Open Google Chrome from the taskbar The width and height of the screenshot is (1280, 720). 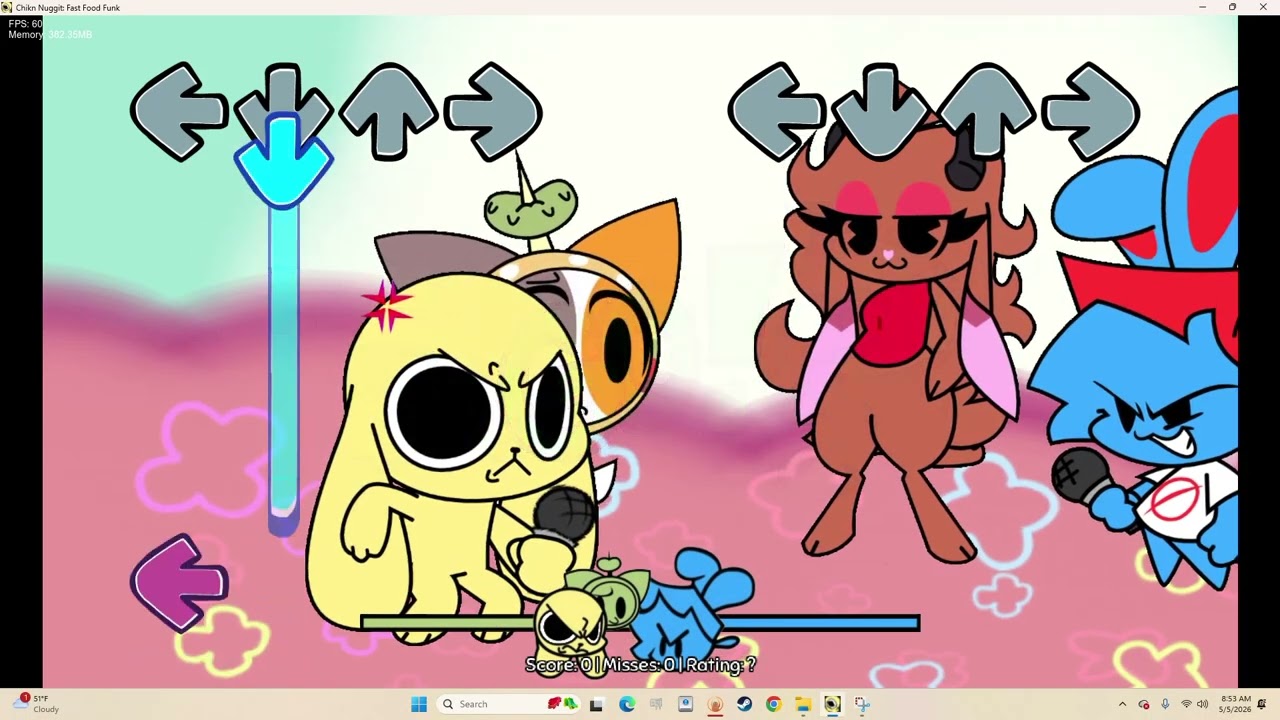coord(773,704)
